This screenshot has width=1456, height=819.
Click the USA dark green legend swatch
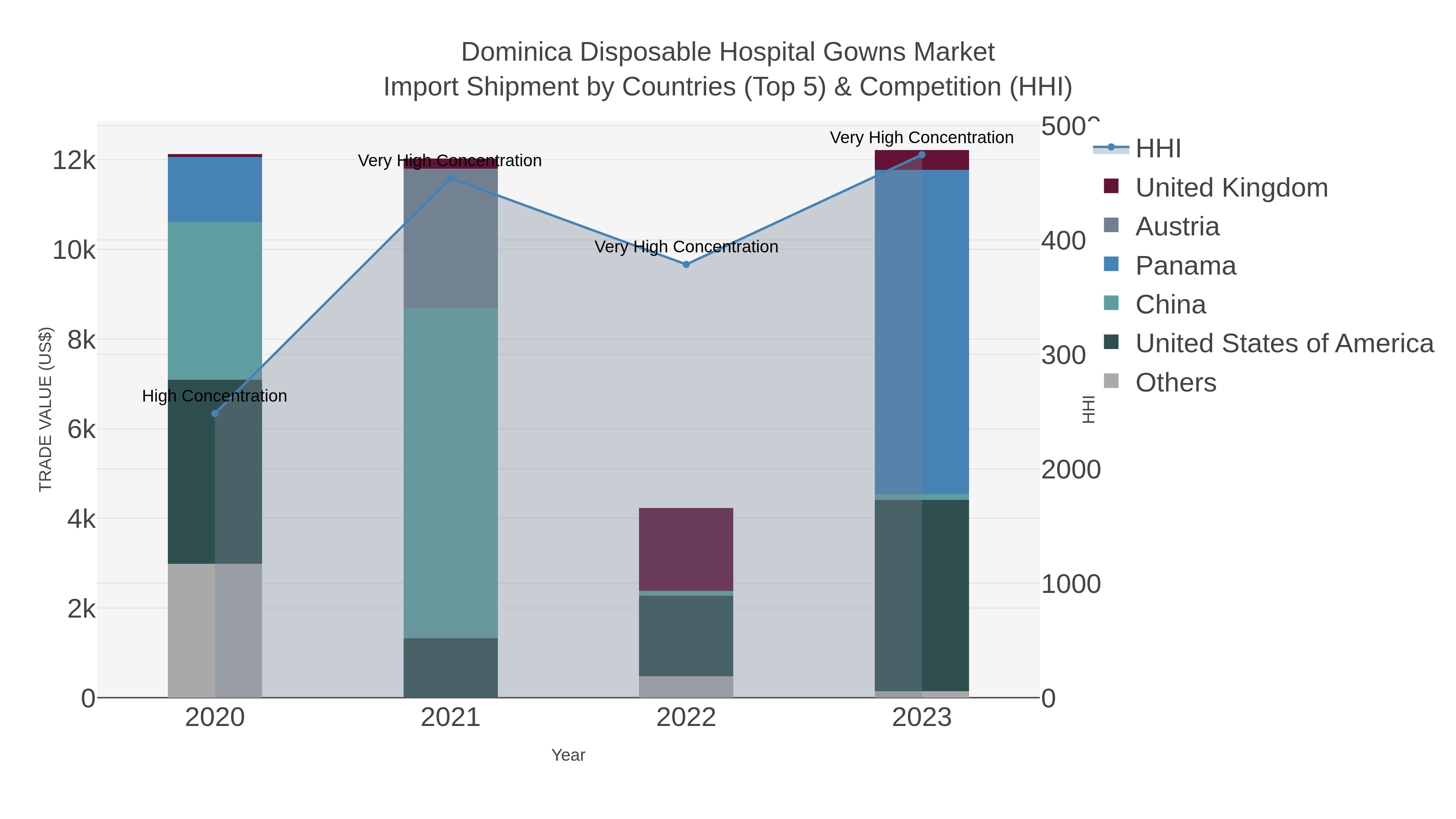pyautogui.click(x=1111, y=342)
